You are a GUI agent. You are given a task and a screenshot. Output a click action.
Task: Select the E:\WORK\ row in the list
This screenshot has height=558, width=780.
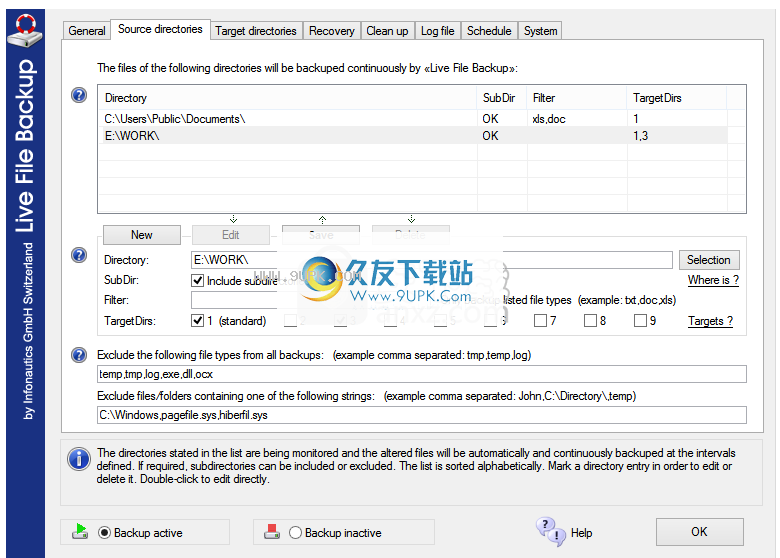pyautogui.click(x=412, y=136)
